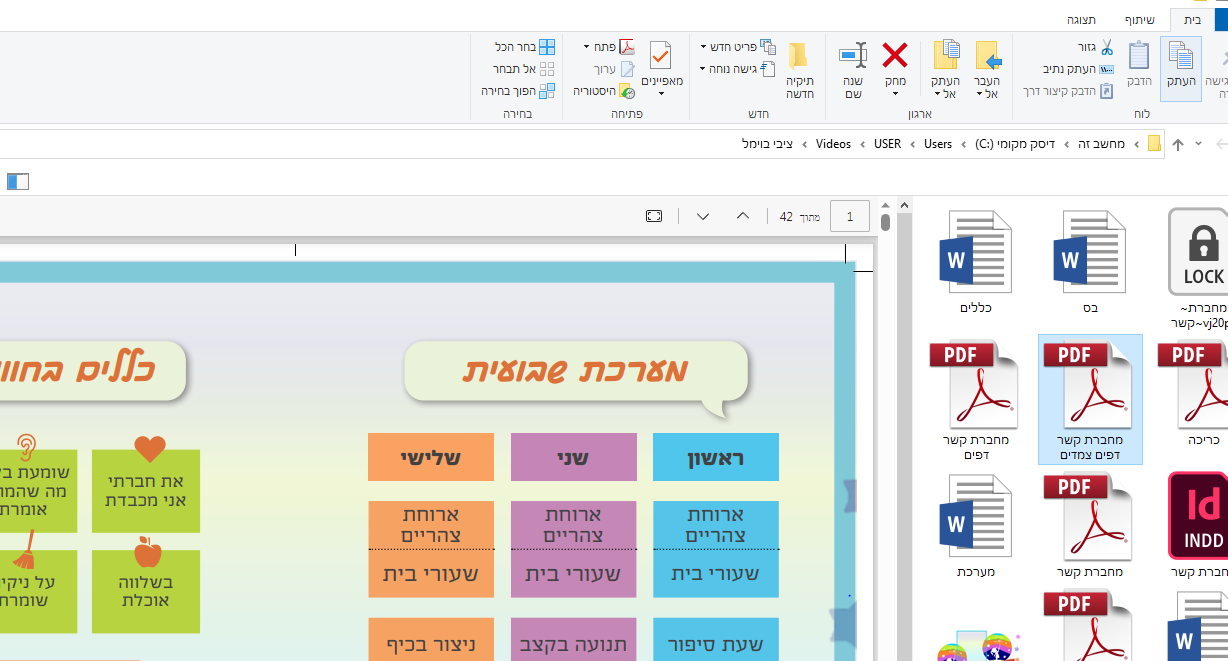Click the preview page number field
Image resolution: width=1228 pixels, height=661 pixels.
coord(850,216)
